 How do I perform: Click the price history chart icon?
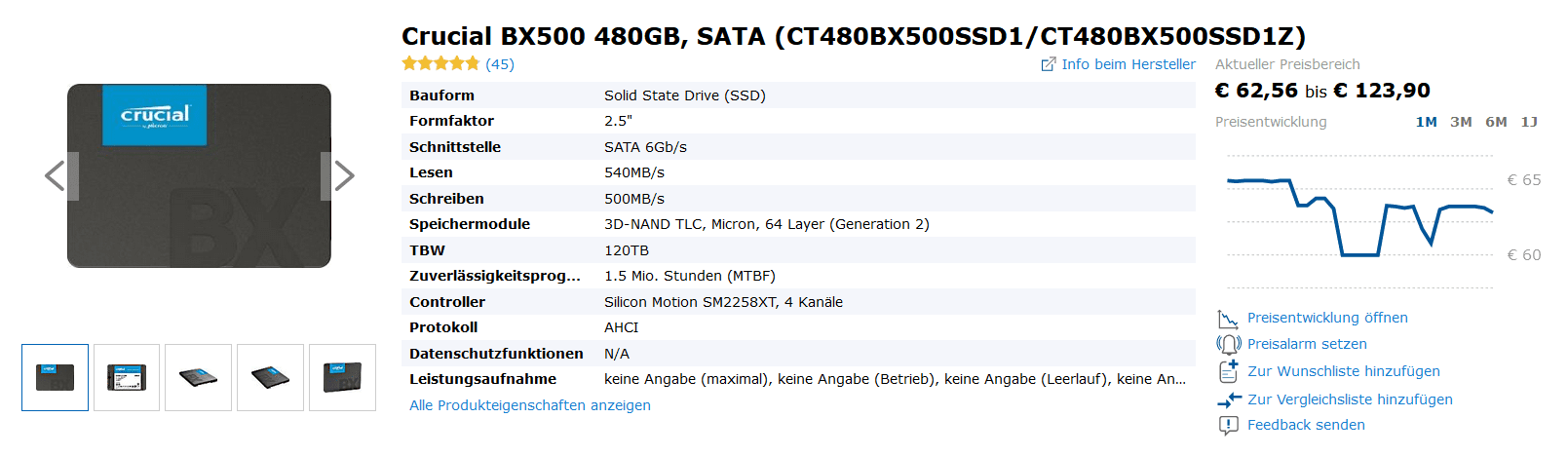[x=1227, y=319]
